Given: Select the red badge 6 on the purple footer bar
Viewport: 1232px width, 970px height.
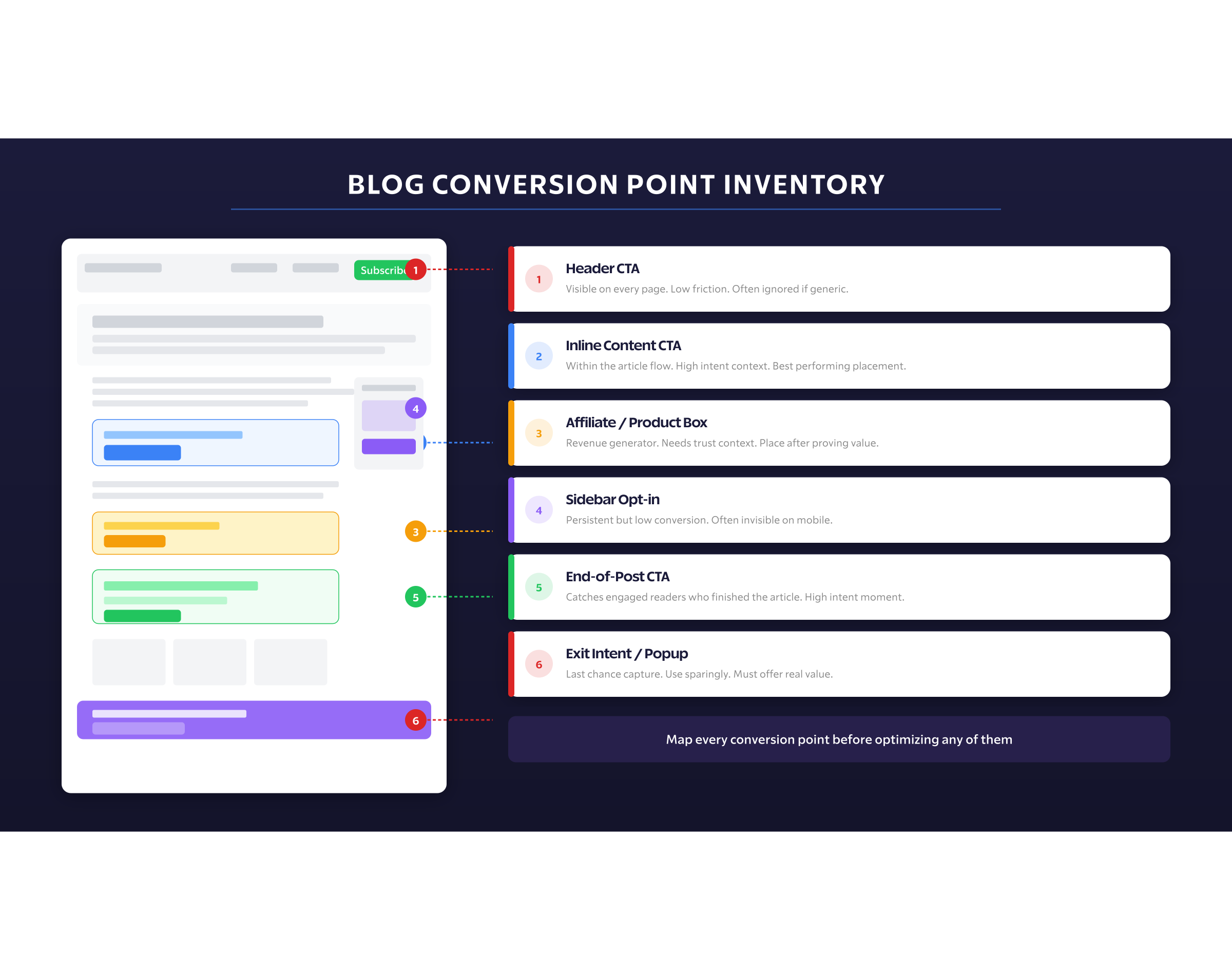Looking at the screenshot, I should click(416, 719).
